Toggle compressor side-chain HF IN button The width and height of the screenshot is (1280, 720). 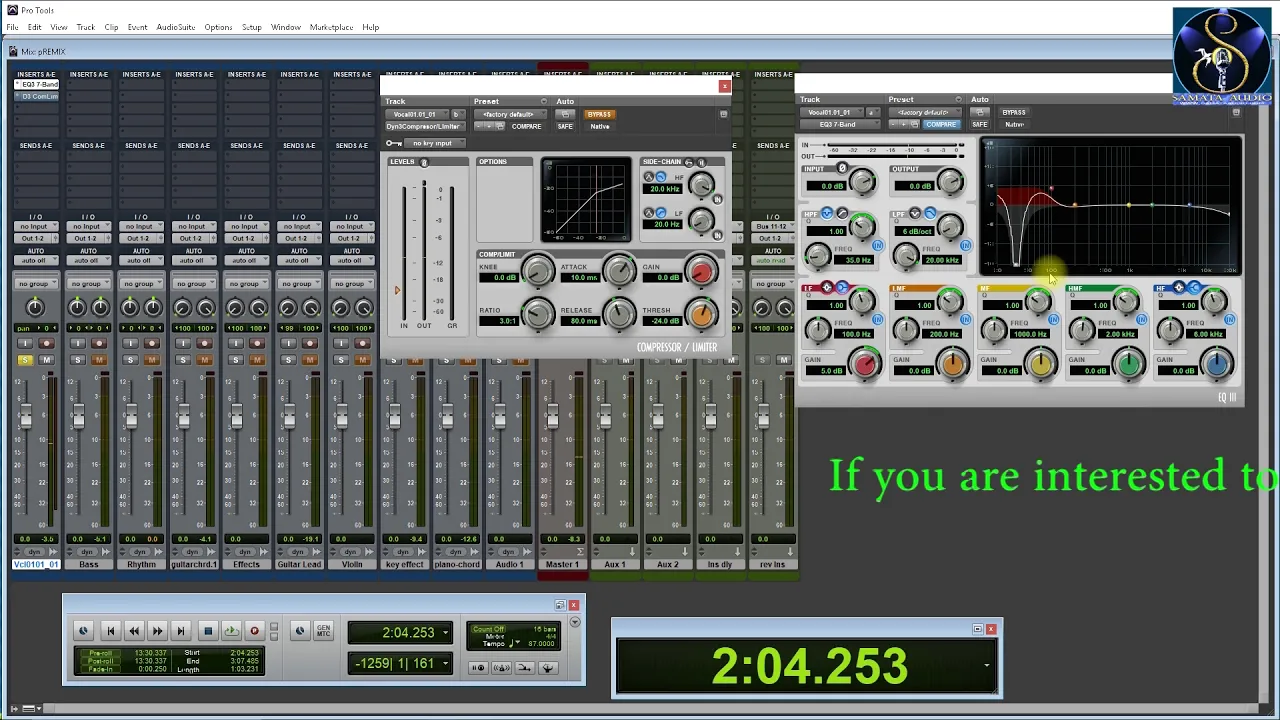click(717, 199)
